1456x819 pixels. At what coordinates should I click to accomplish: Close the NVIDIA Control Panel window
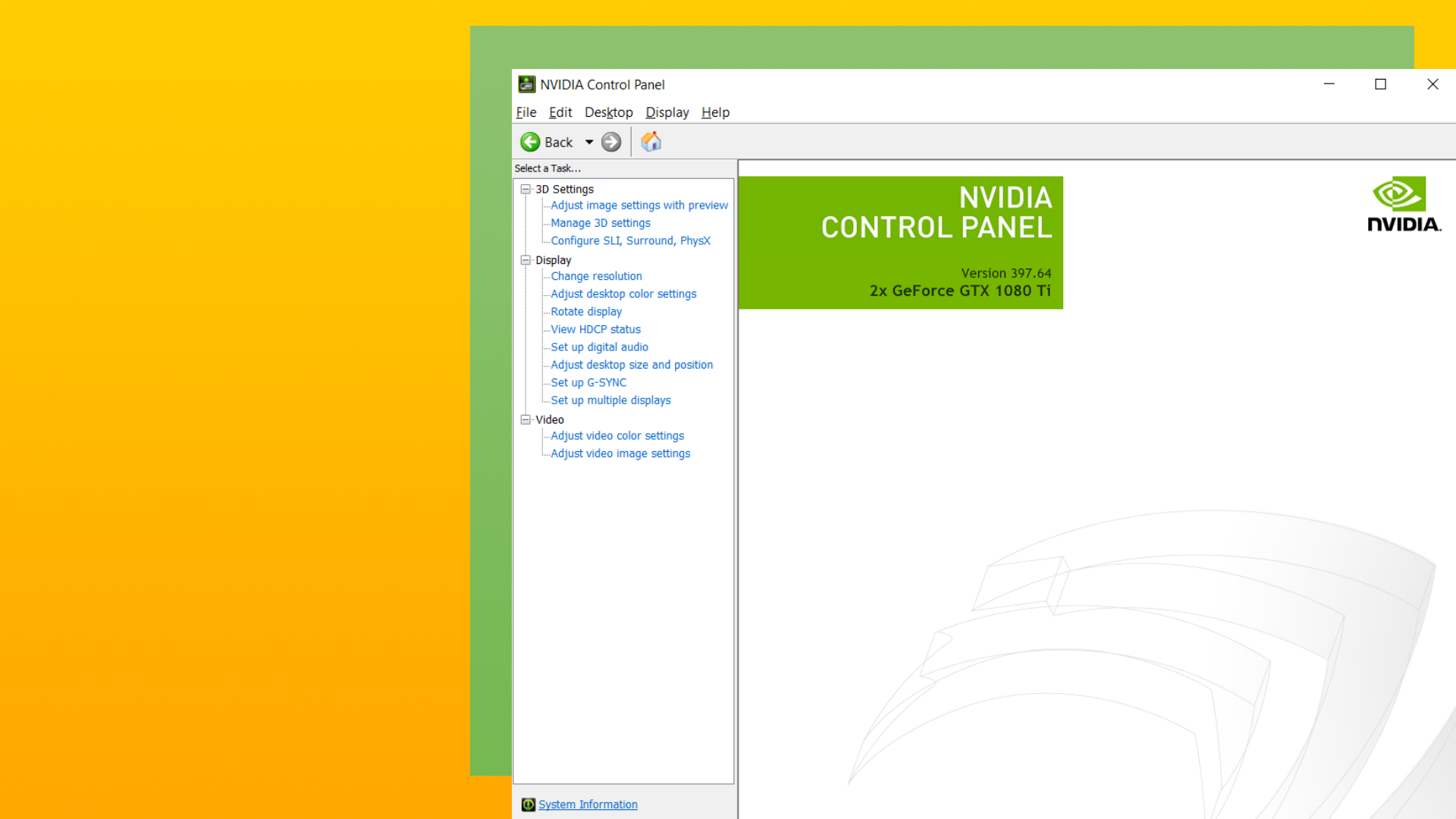1432,84
